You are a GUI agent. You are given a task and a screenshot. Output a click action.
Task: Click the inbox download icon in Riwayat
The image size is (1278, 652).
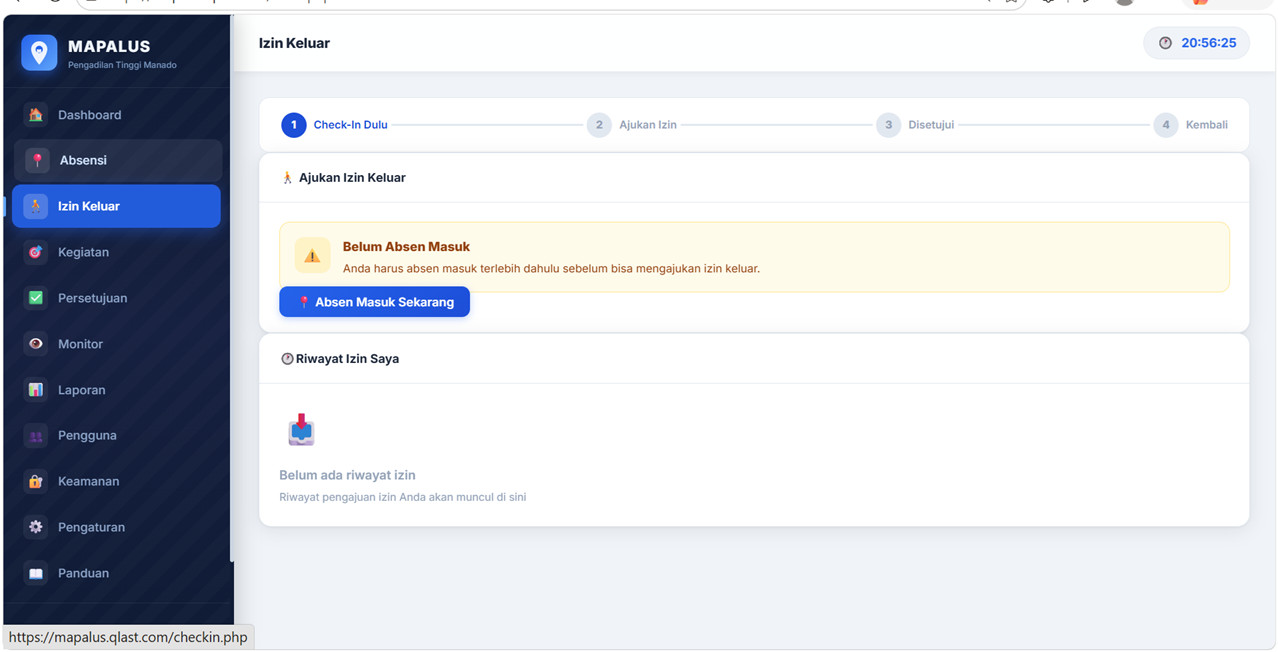tap(301, 430)
